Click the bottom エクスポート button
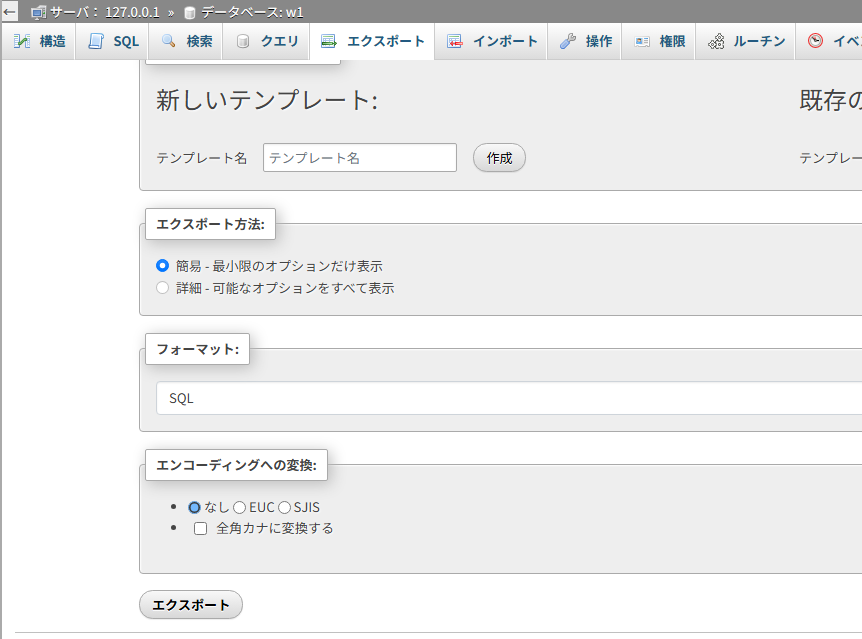 point(190,605)
